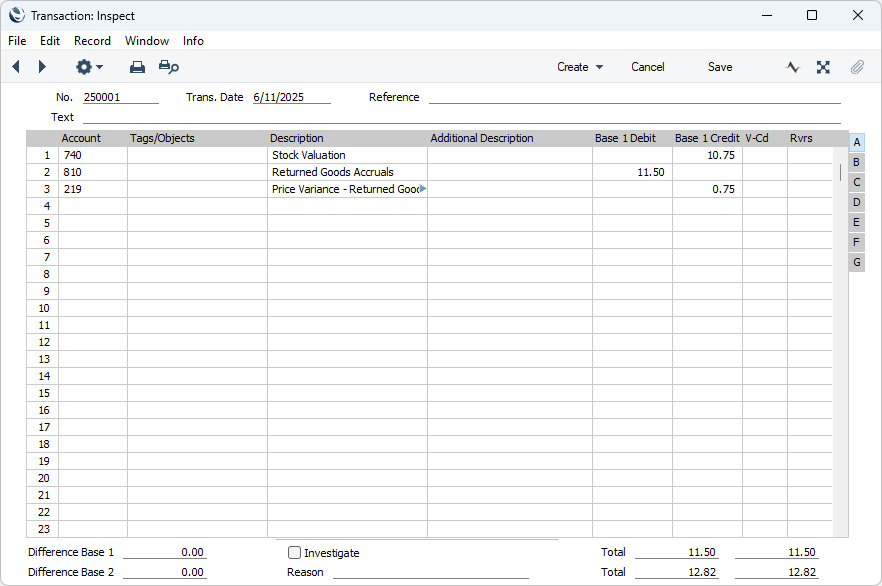Viewport: 882px width, 586px height.
Task: Switch to flip tab A
Action: 857,142
